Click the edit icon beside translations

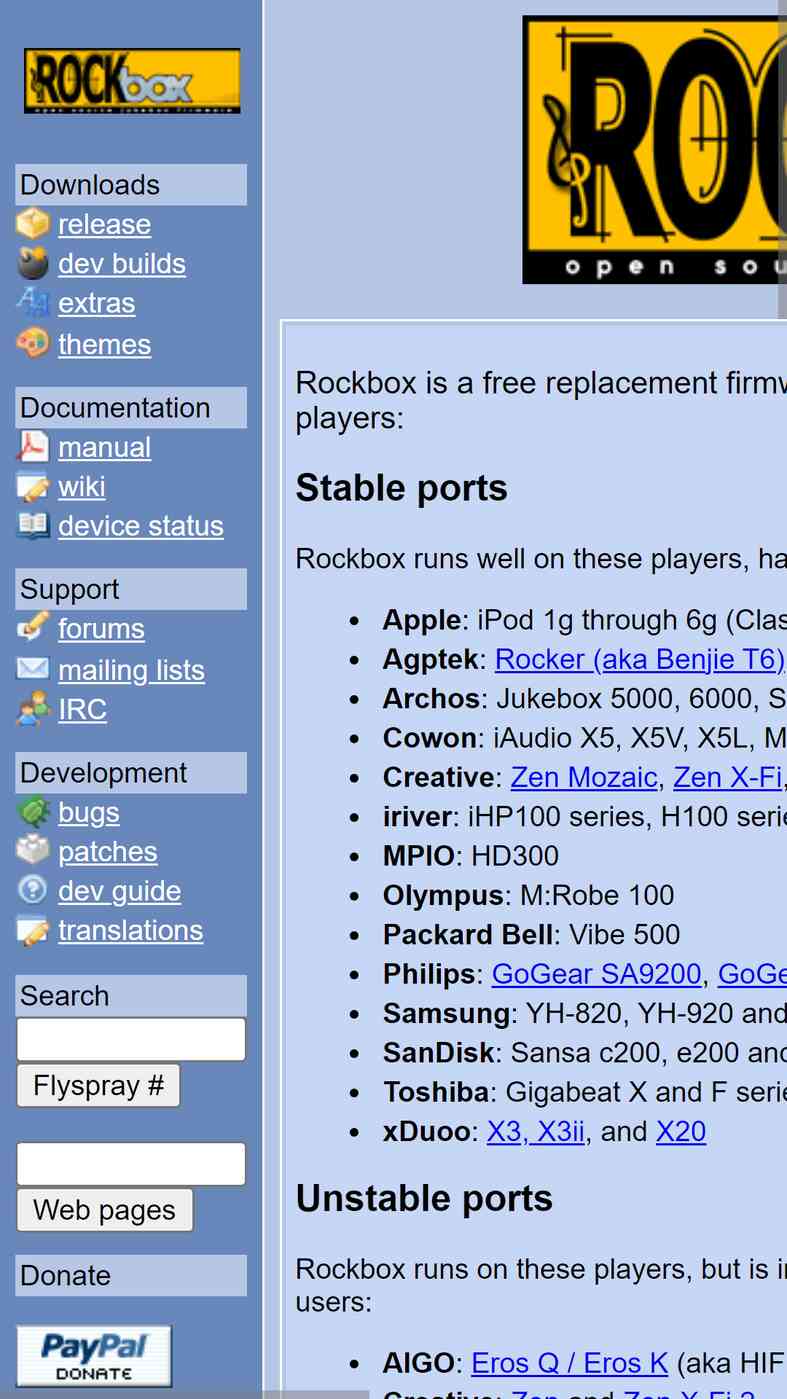click(x=33, y=930)
